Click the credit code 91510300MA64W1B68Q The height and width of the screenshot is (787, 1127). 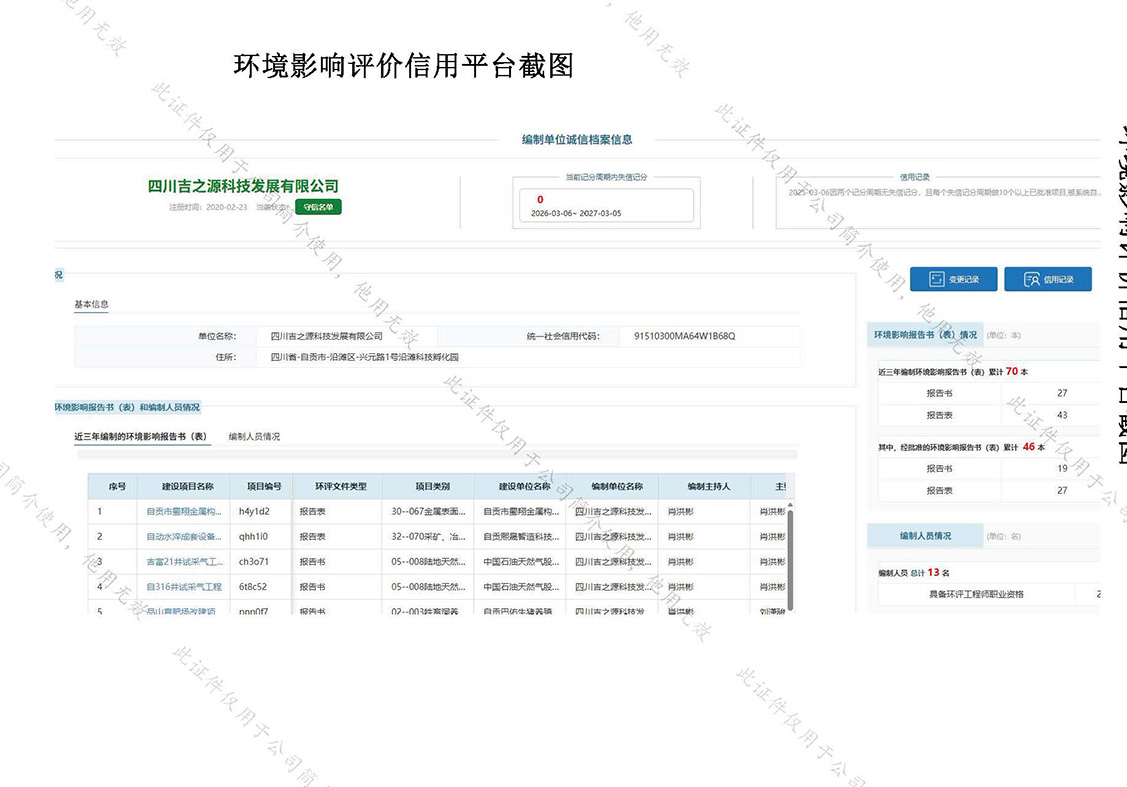pyautogui.click(x=684, y=336)
